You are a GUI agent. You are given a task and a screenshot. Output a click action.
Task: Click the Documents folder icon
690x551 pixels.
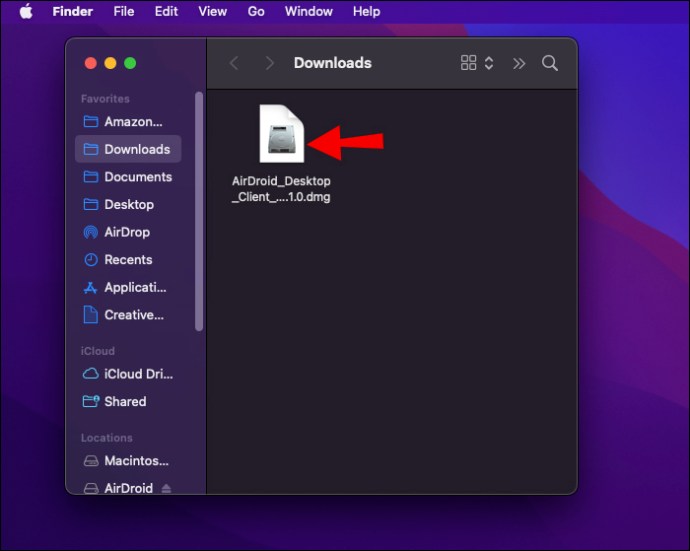pos(91,177)
